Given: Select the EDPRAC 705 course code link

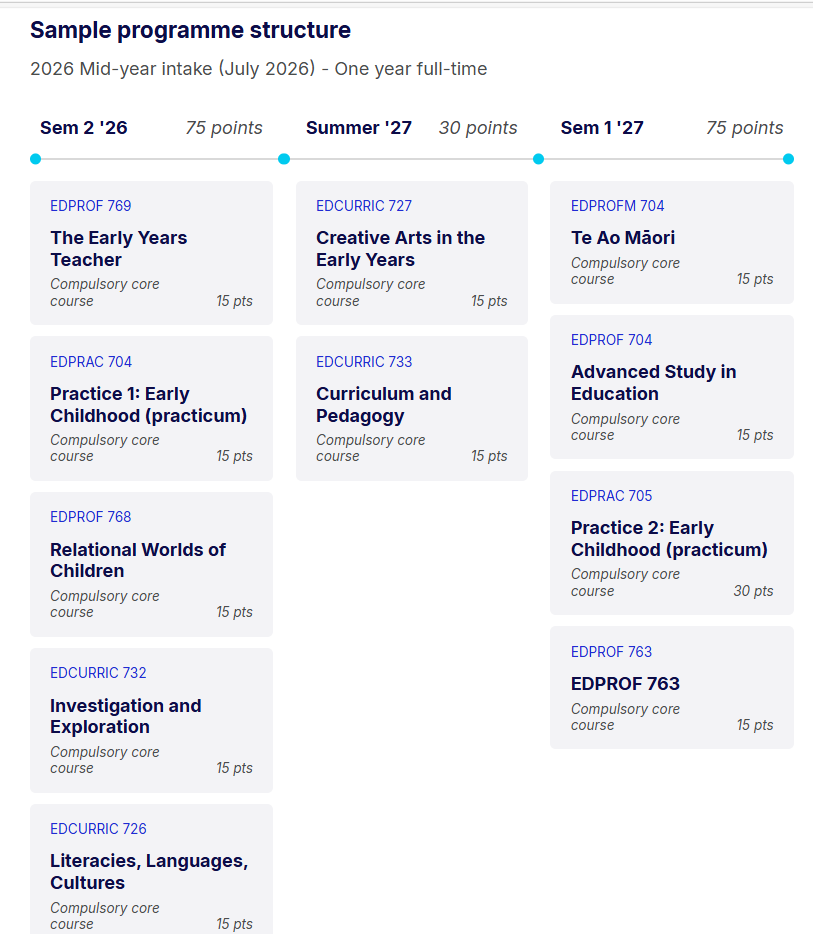Looking at the screenshot, I should [611, 496].
